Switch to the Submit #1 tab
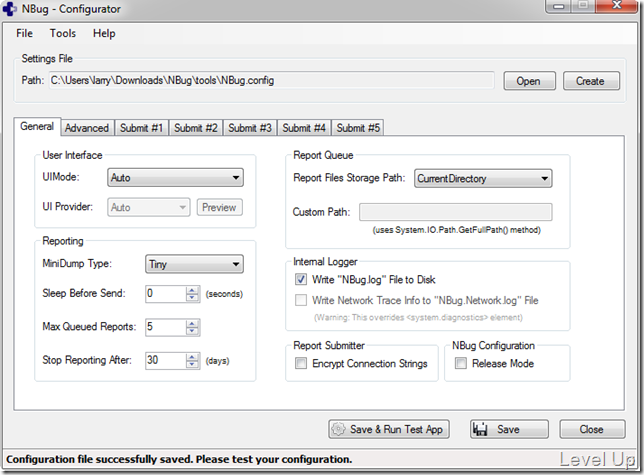 click(x=141, y=128)
